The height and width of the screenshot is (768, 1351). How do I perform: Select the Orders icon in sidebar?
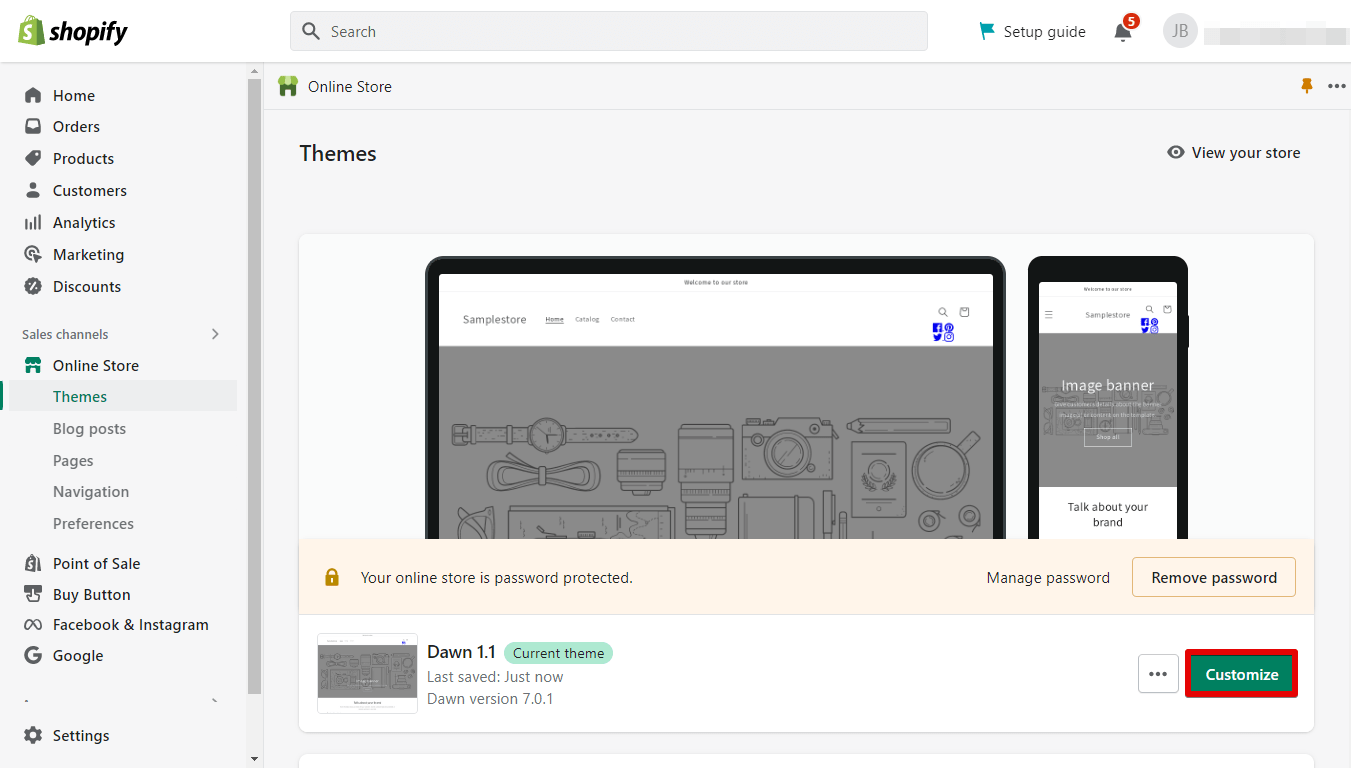[33, 126]
